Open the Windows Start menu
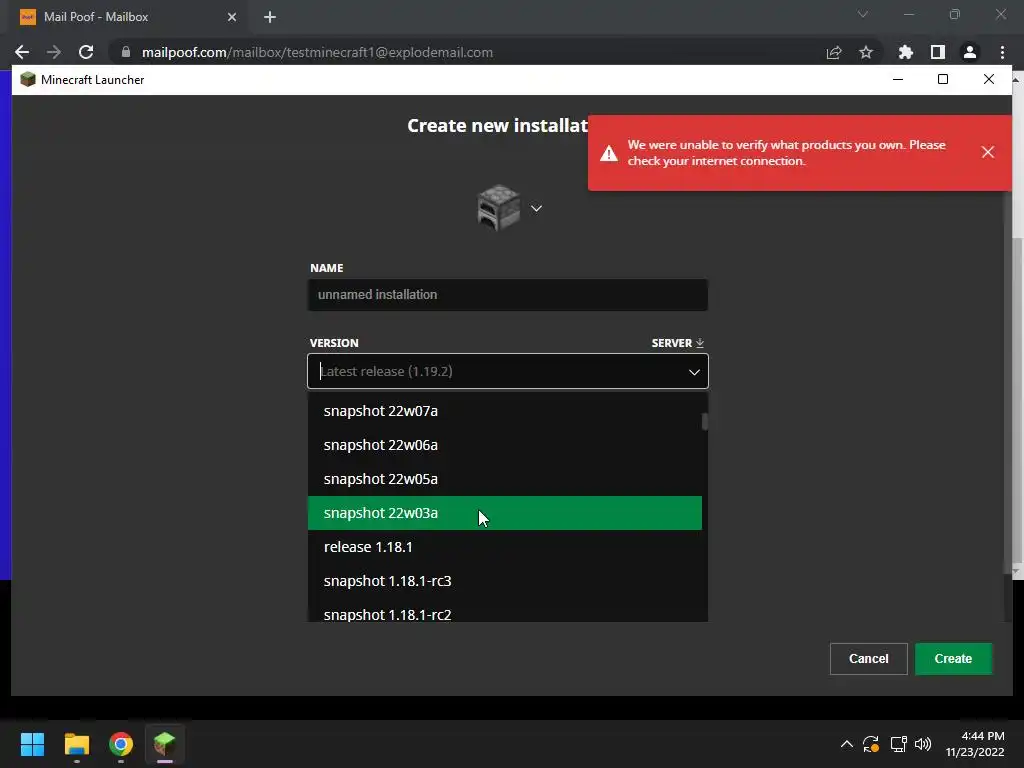The image size is (1024, 768). pos(32,744)
